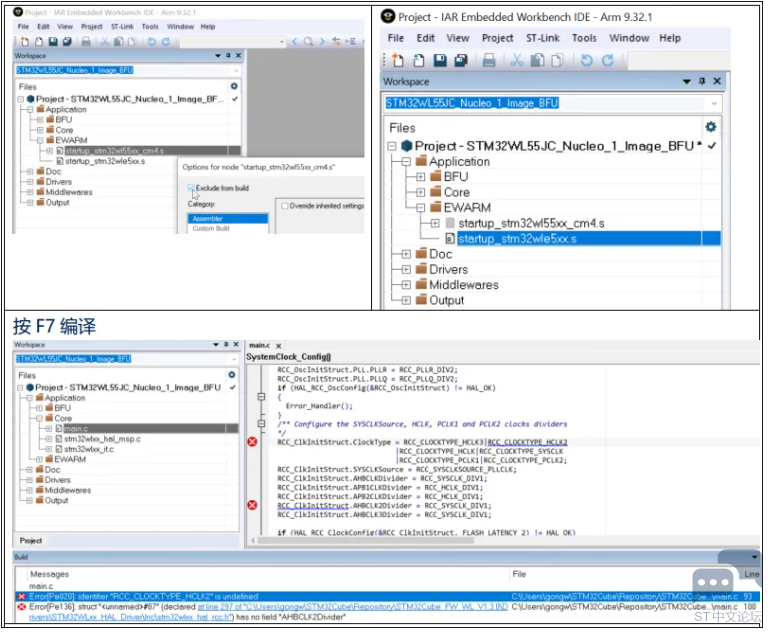Viewport: 771px width, 632px height.
Task: Click error marker beside AHBCLK2Divider code line
Action: tap(252, 505)
